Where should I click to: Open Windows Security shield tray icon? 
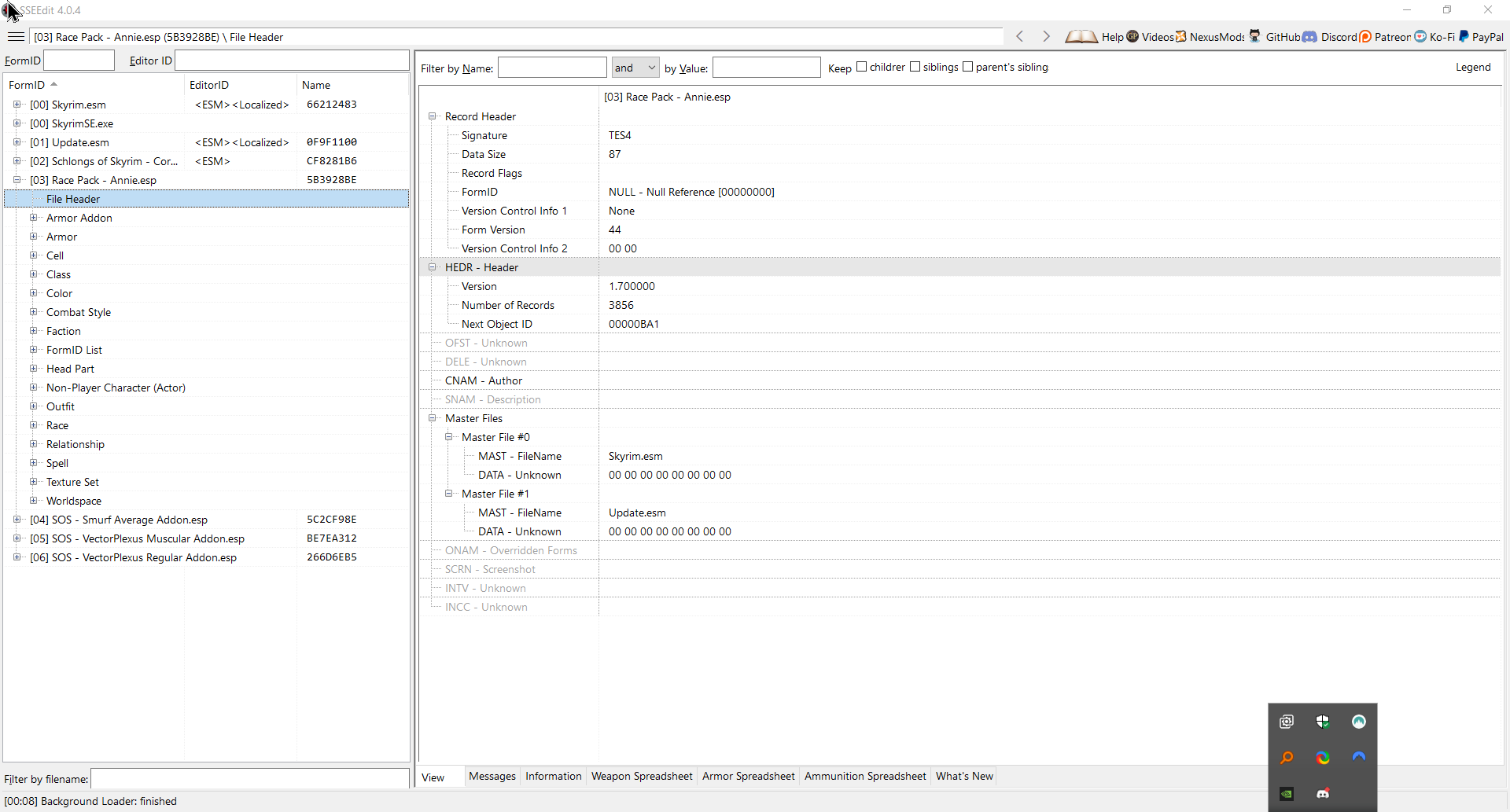(1323, 722)
